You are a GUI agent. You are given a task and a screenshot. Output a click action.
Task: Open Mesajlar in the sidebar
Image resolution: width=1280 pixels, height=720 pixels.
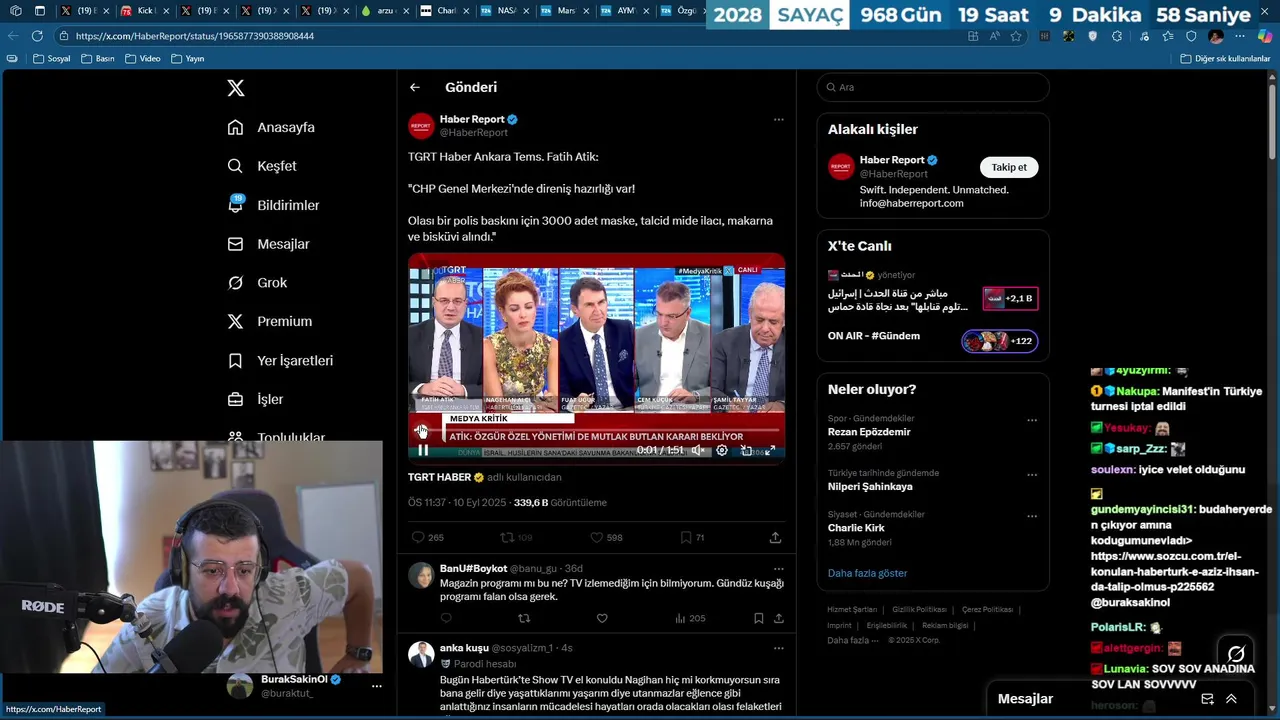pos(268,244)
